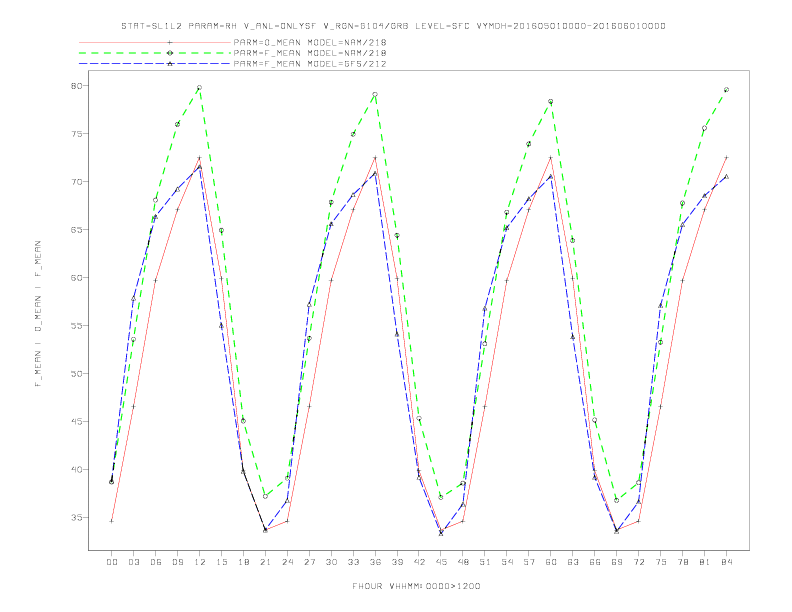The image size is (792, 612).
Task: Click x-axis tick label 84
Action: [727, 562]
